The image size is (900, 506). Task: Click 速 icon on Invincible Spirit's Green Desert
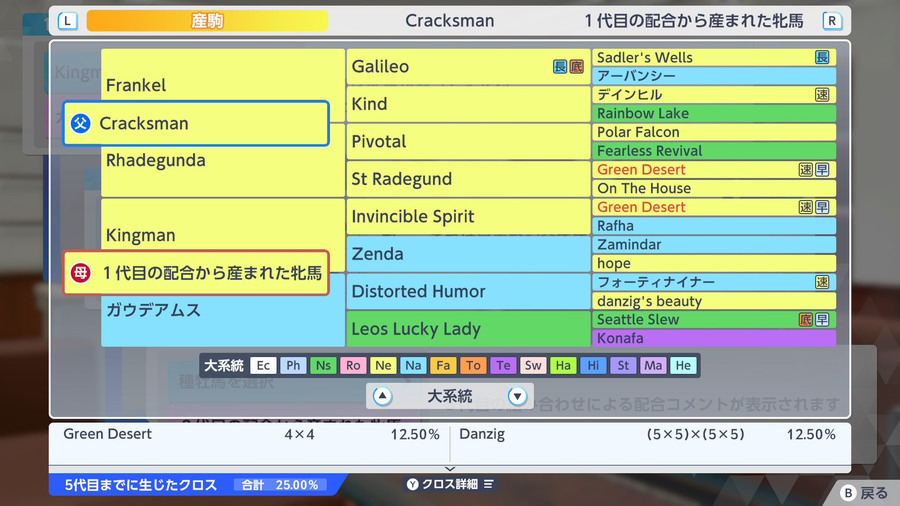tap(806, 207)
